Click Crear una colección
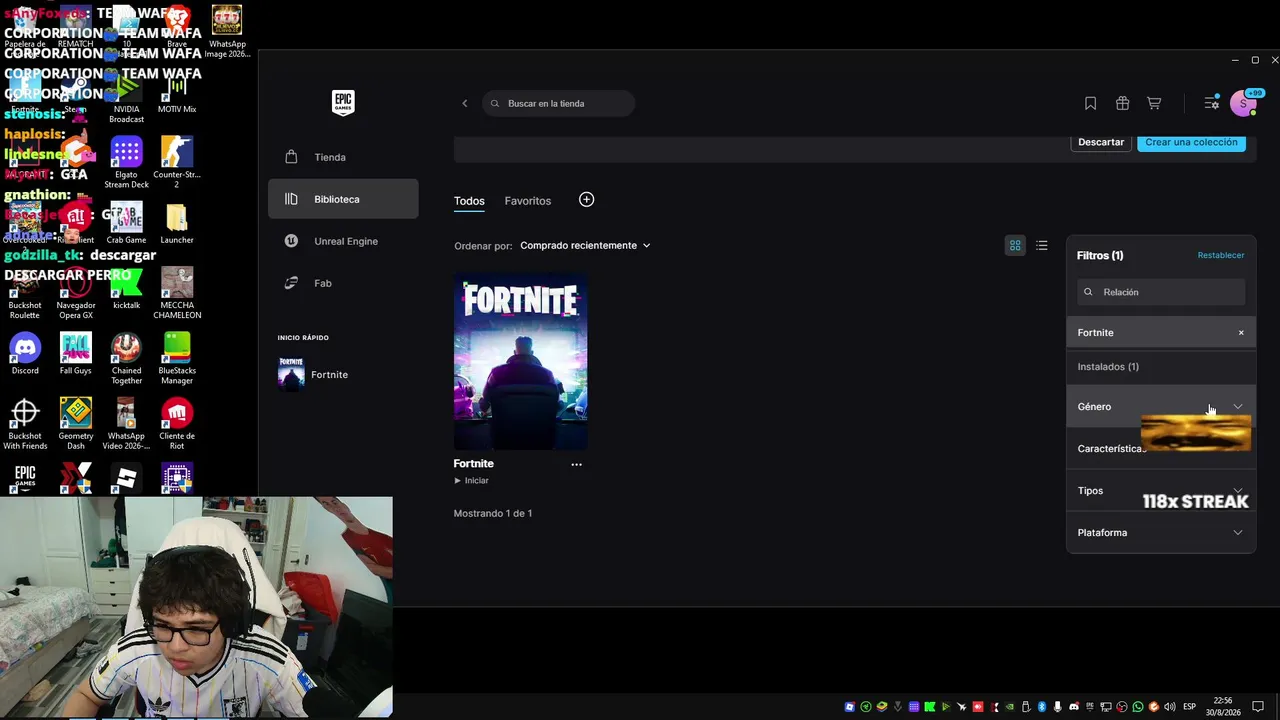 (x=1191, y=142)
